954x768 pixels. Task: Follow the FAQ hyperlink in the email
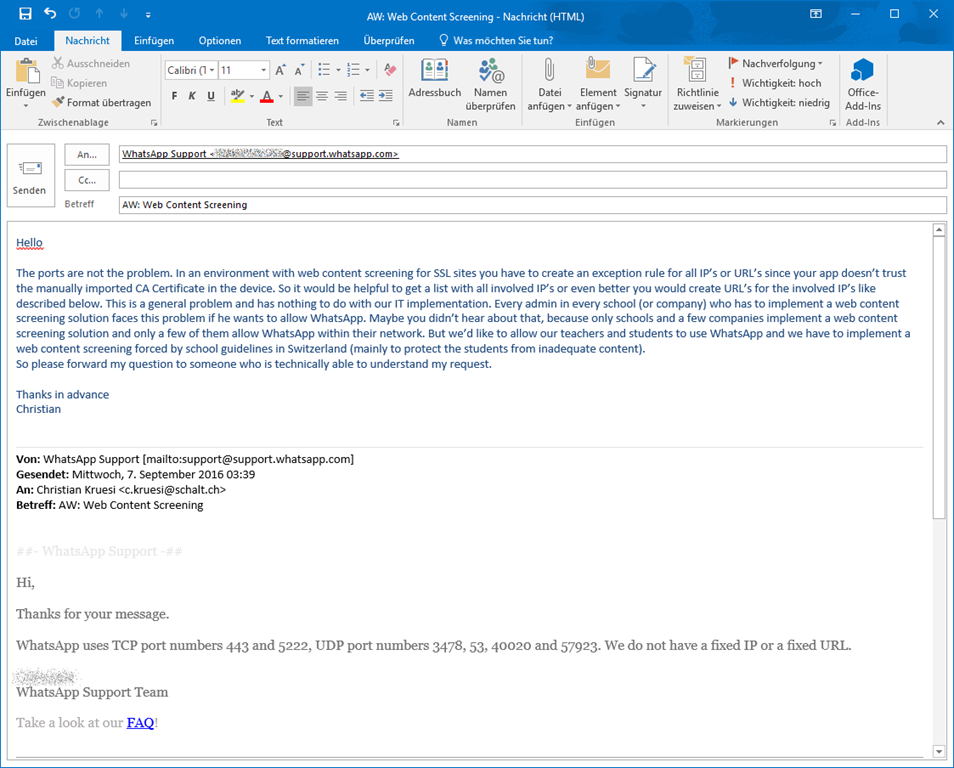coord(140,722)
